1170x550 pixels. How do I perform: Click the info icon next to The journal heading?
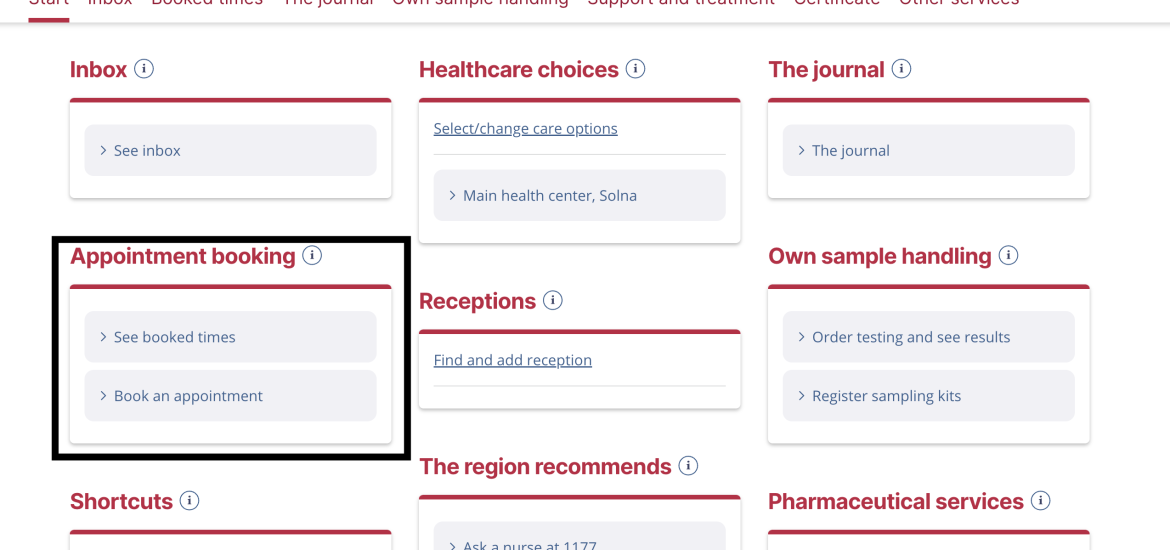click(901, 69)
